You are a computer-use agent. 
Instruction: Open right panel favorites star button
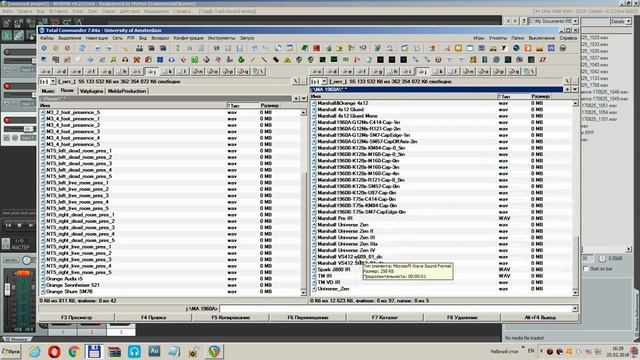click(x=568, y=89)
